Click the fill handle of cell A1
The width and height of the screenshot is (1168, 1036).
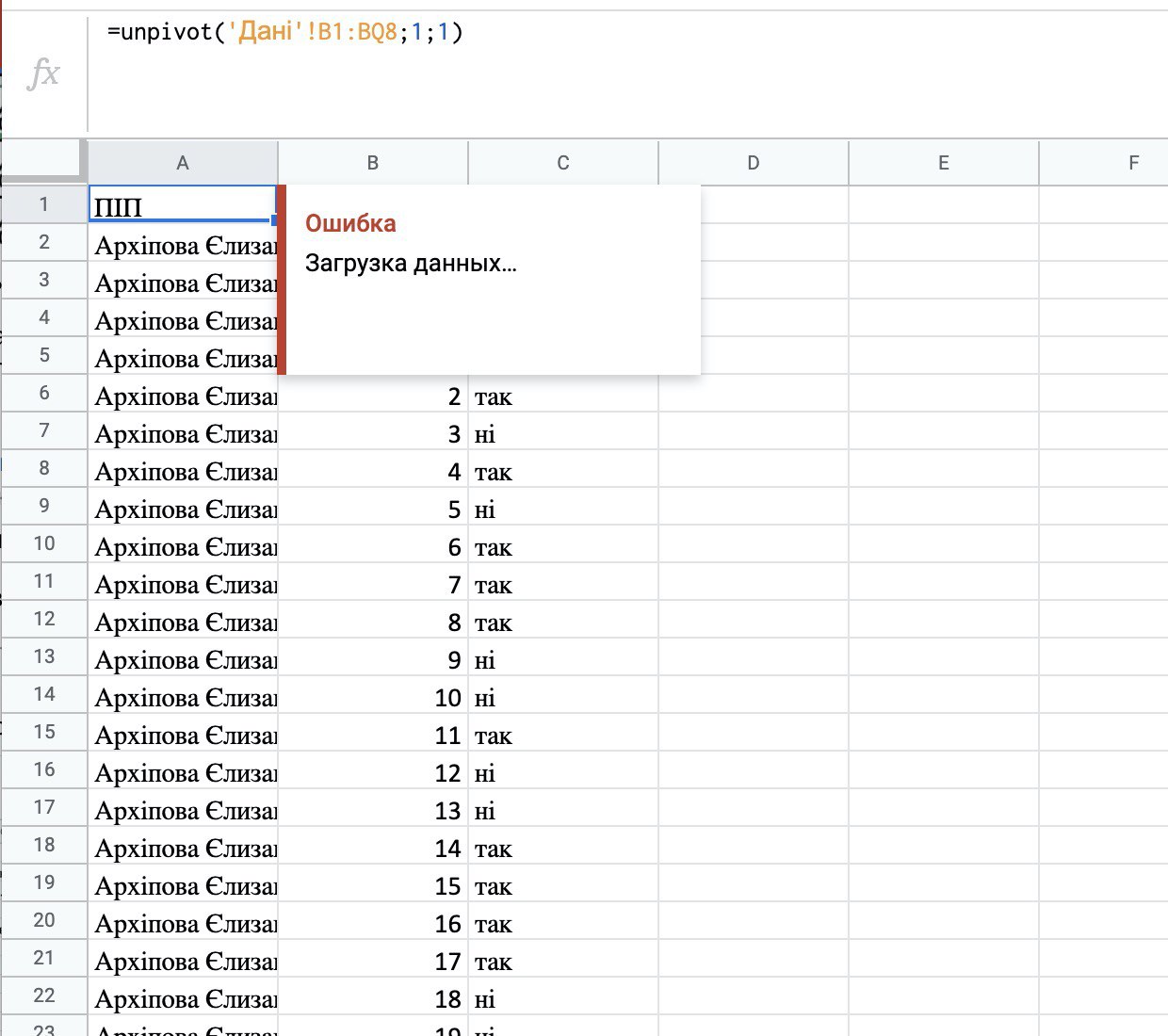coord(275,220)
